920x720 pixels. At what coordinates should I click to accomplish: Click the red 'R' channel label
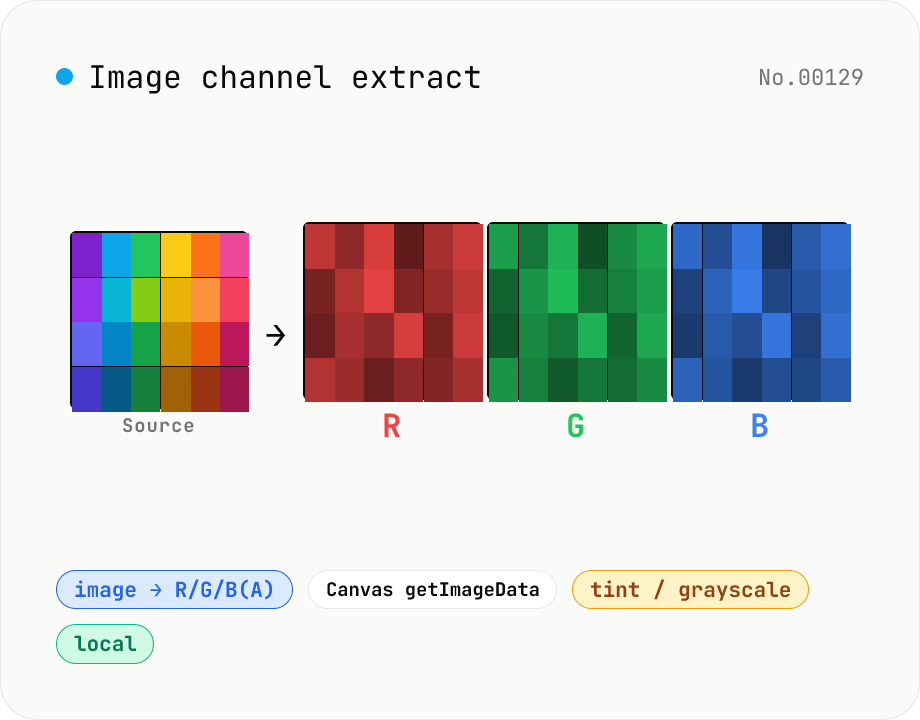(391, 426)
